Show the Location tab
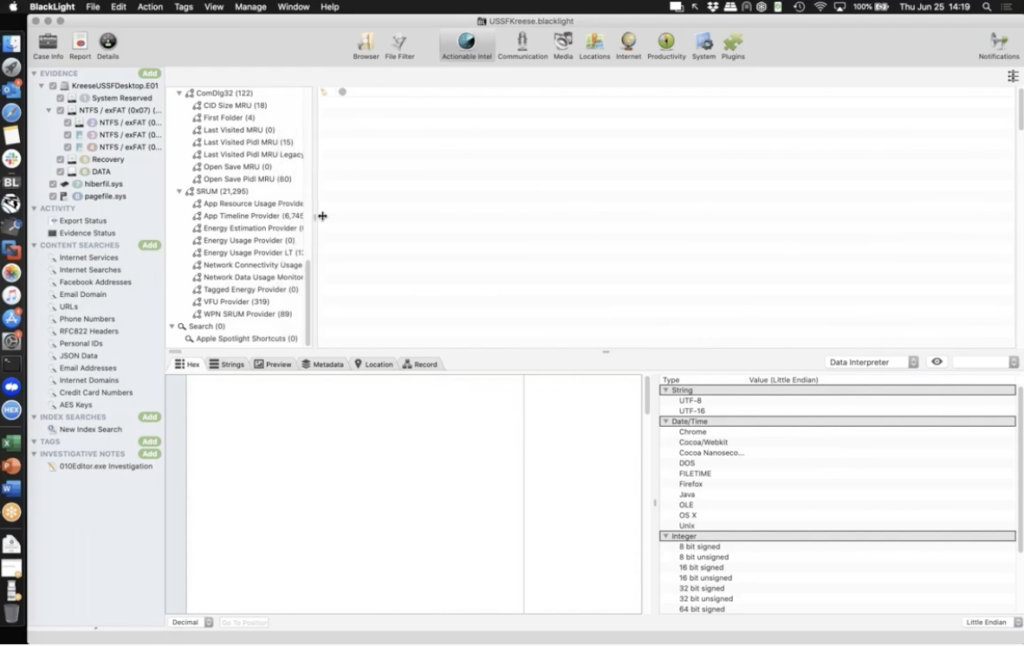 [374, 364]
